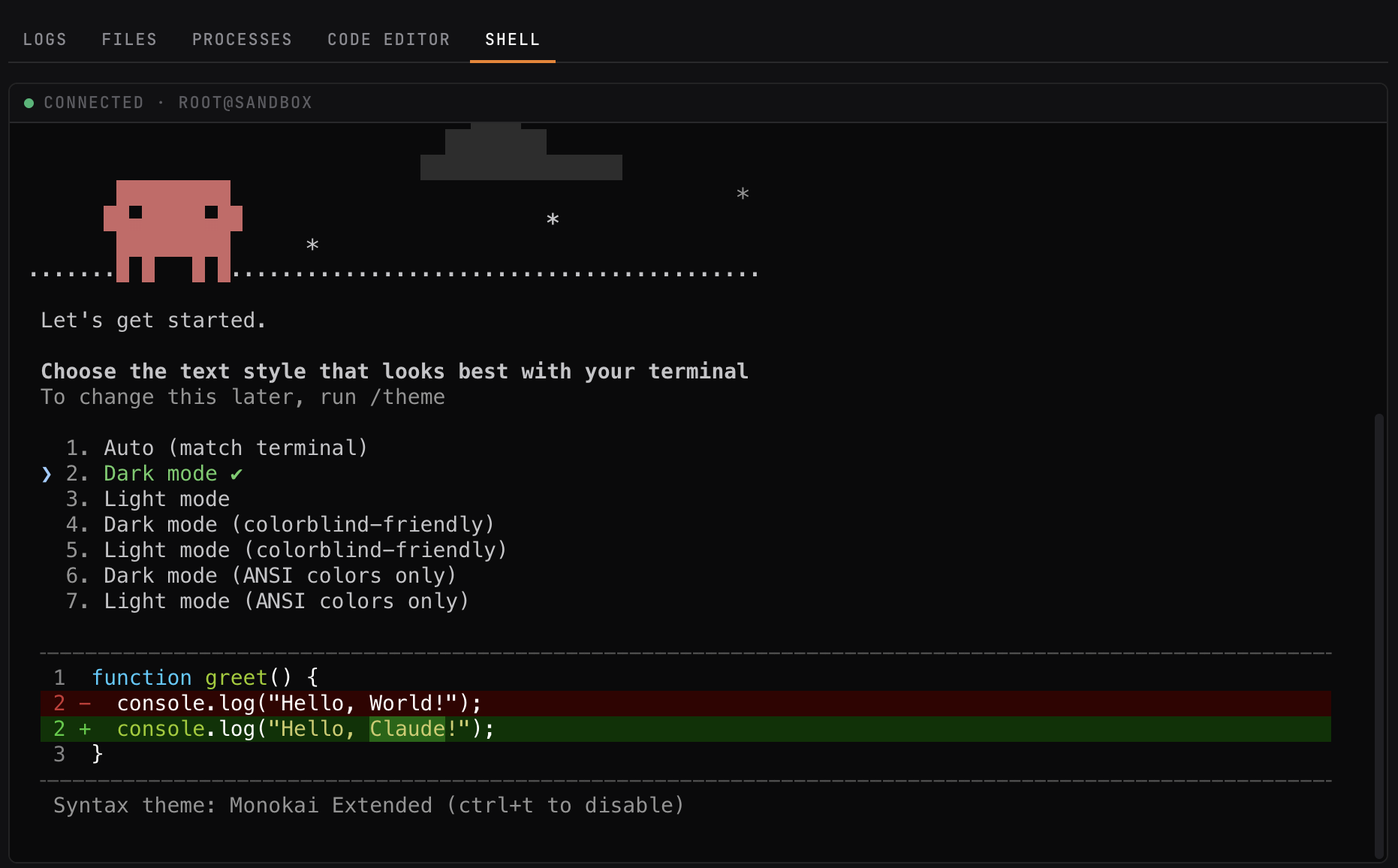Click the added 'Hello, Claude!' diff line
Screen dimensions: 1398x868
point(685,729)
